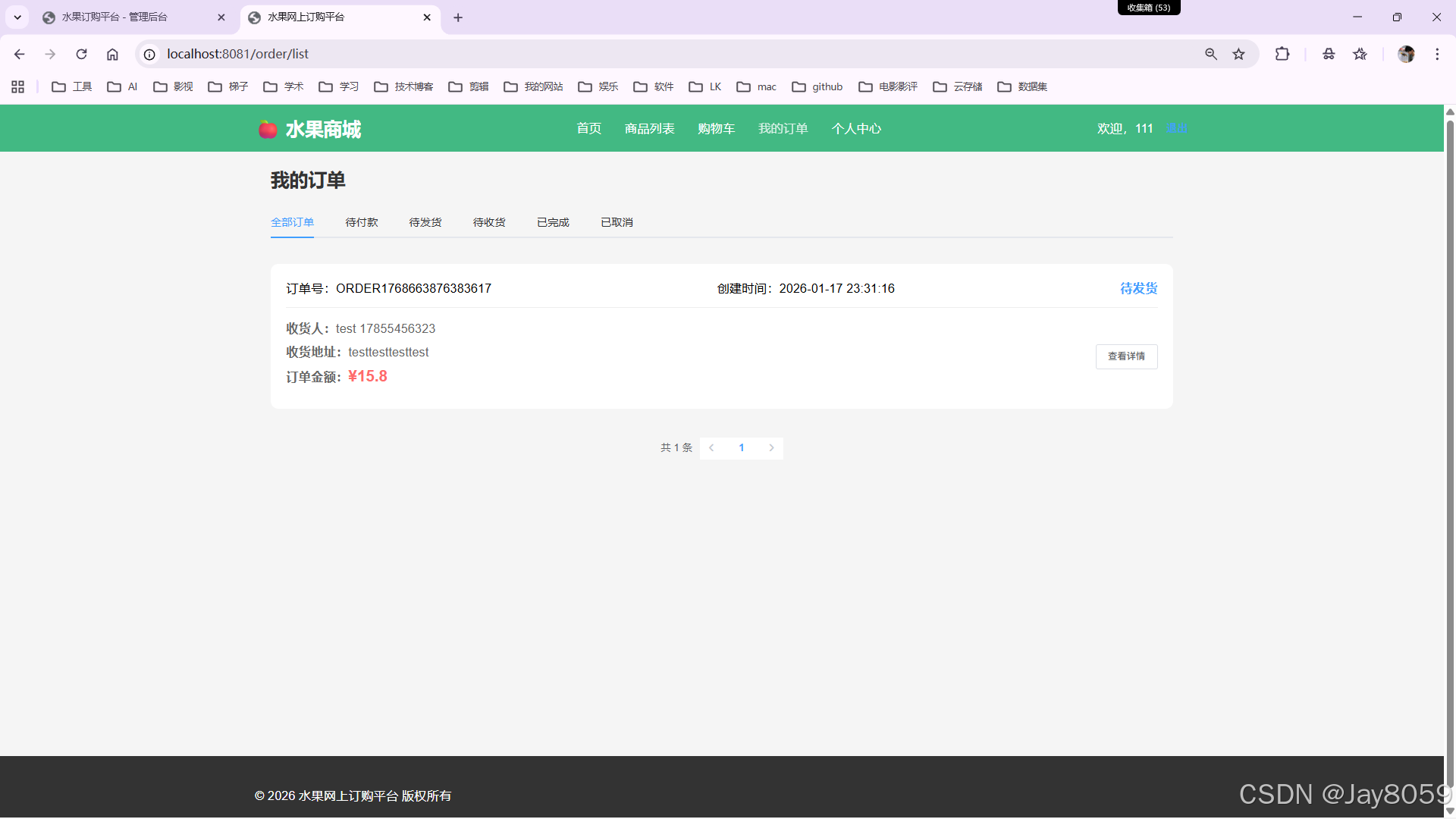Switch to the 待付款 orders tab
The width and height of the screenshot is (1456, 819).
pos(361,222)
